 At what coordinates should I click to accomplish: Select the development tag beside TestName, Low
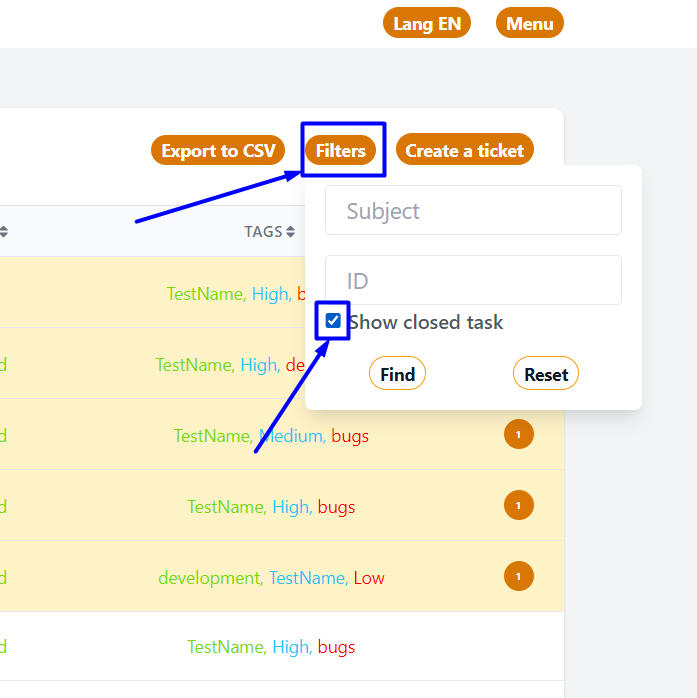[x=208, y=578]
